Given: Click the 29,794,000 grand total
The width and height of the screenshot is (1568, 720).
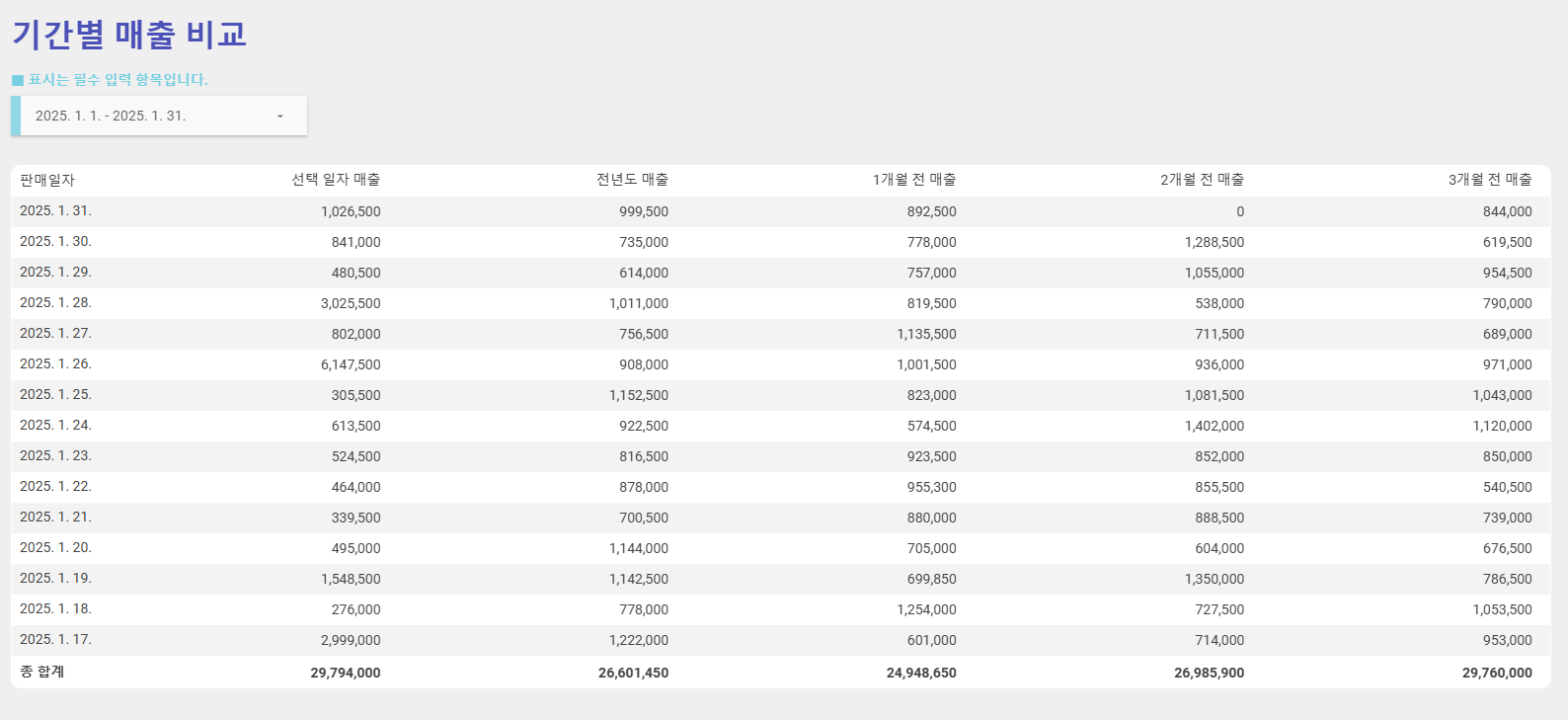Looking at the screenshot, I should pos(346,673).
